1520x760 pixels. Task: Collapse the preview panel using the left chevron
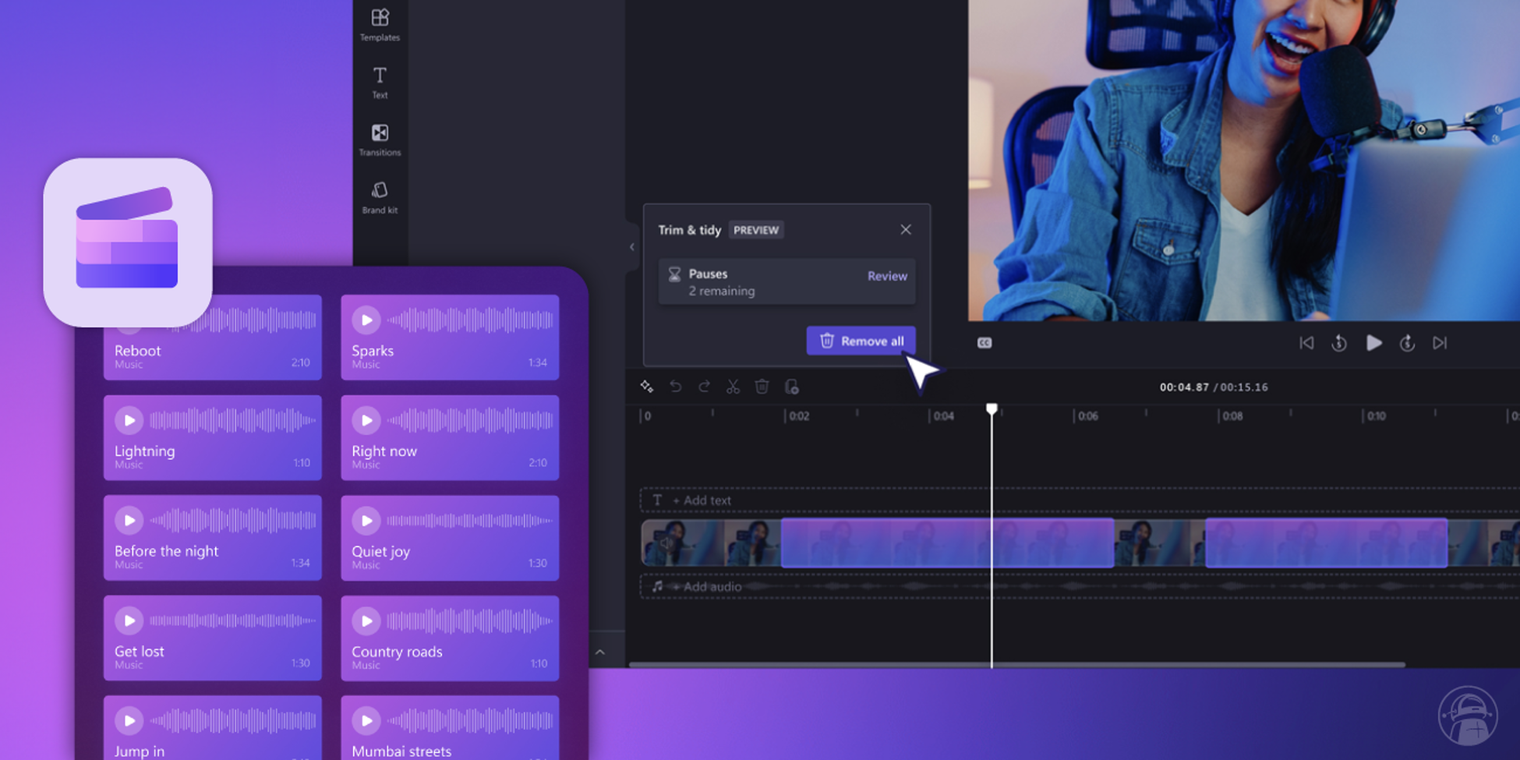(x=632, y=247)
